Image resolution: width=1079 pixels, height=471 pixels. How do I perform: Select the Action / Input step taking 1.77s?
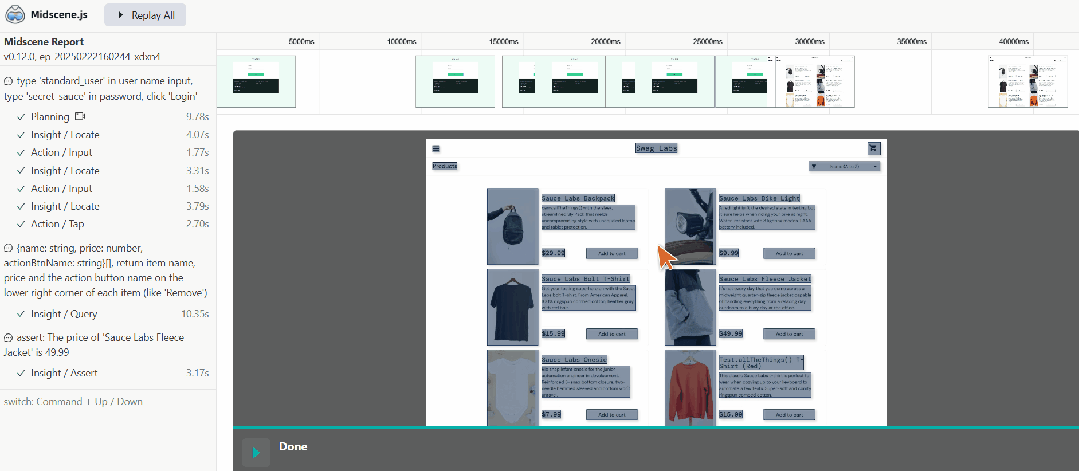coord(108,153)
